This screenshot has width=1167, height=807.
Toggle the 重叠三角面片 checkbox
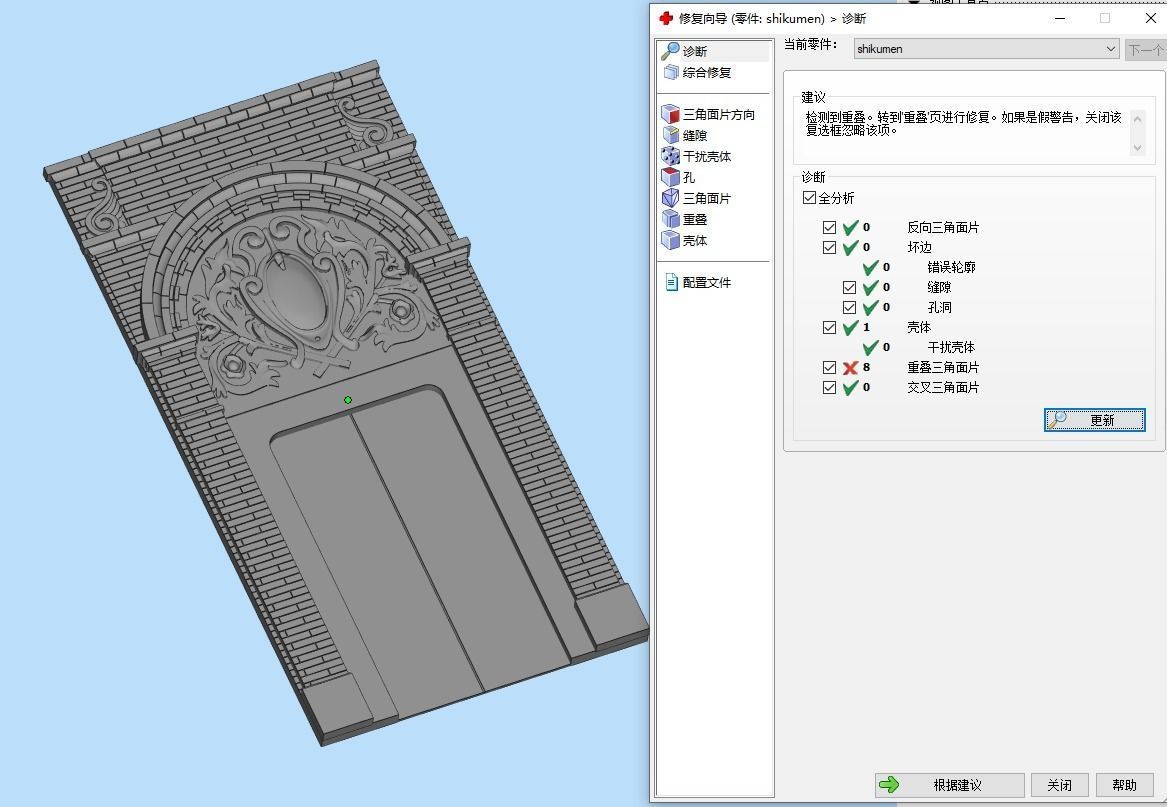click(x=830, y=368)
